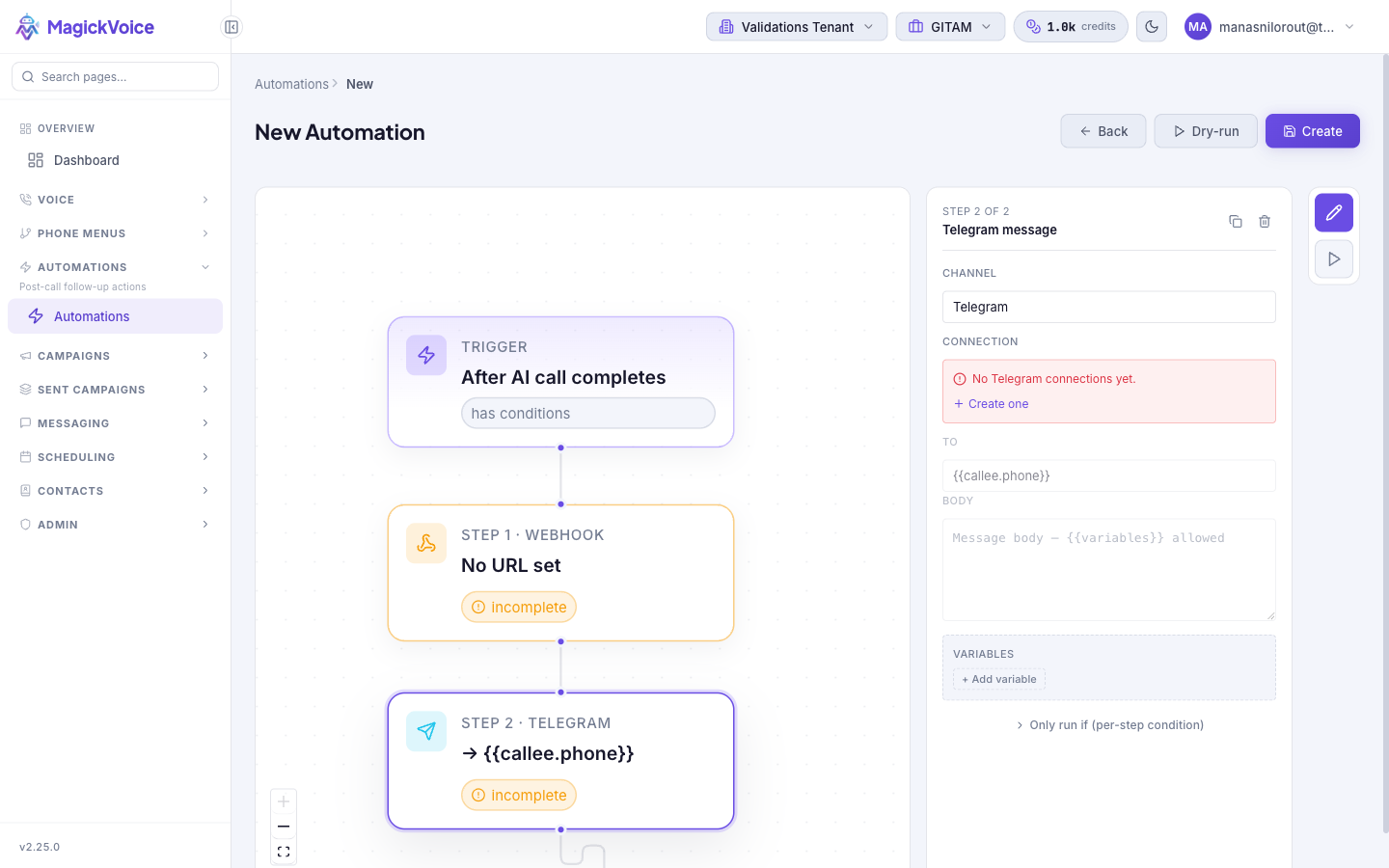The image size is (1389, 868).
Task: Focus the message Body textarea
Action: point(1109,569)
